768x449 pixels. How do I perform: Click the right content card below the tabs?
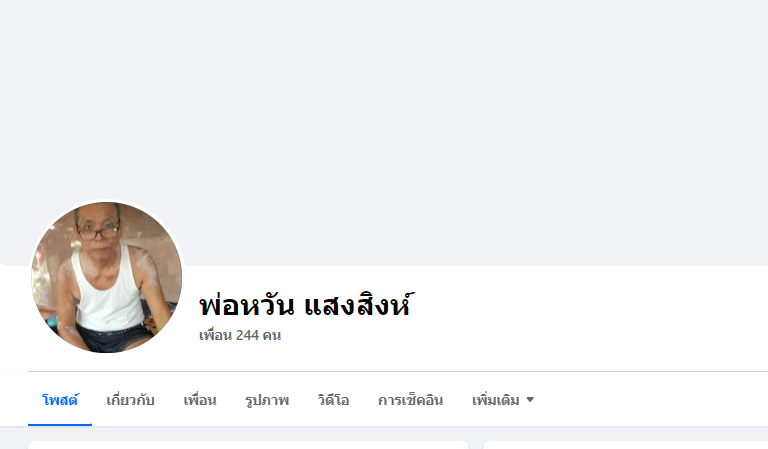[x=625, y=445]
